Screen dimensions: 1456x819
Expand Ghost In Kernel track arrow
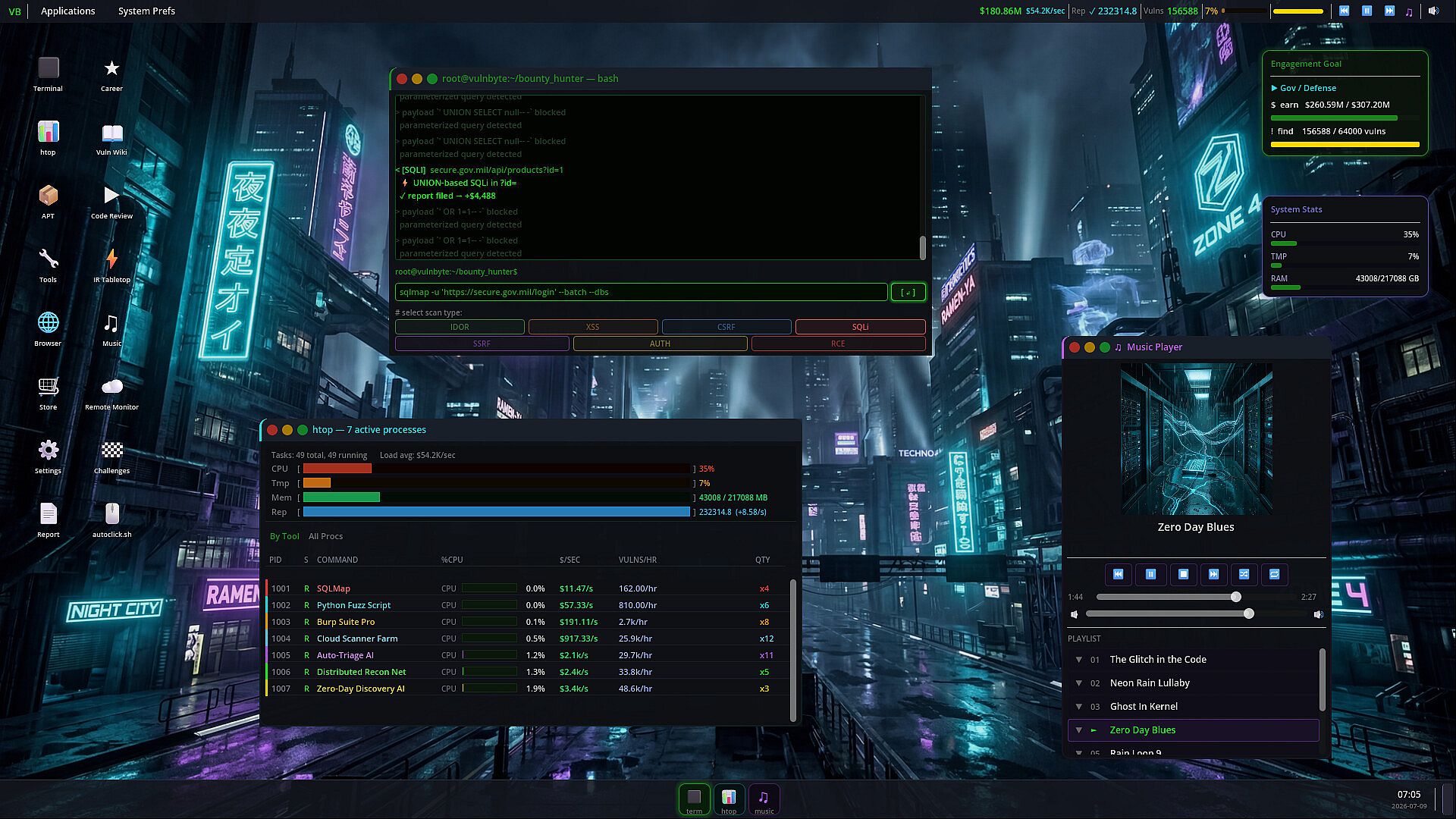point(1078,707)
